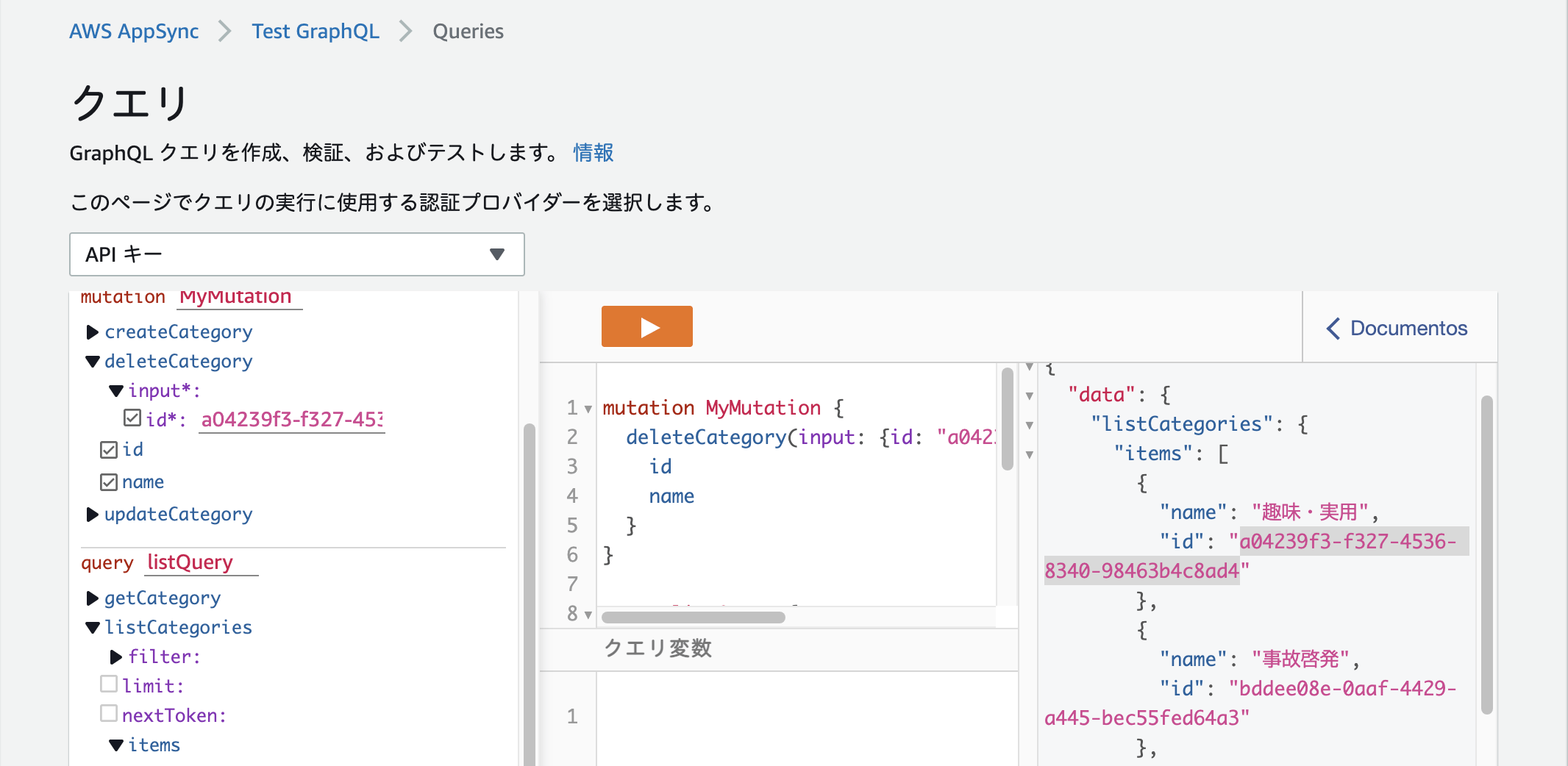Image resolution: width=1568 pixels, height=766 pixels.
Task: Click the query keyword in explorer
Action: coord(107,564)
